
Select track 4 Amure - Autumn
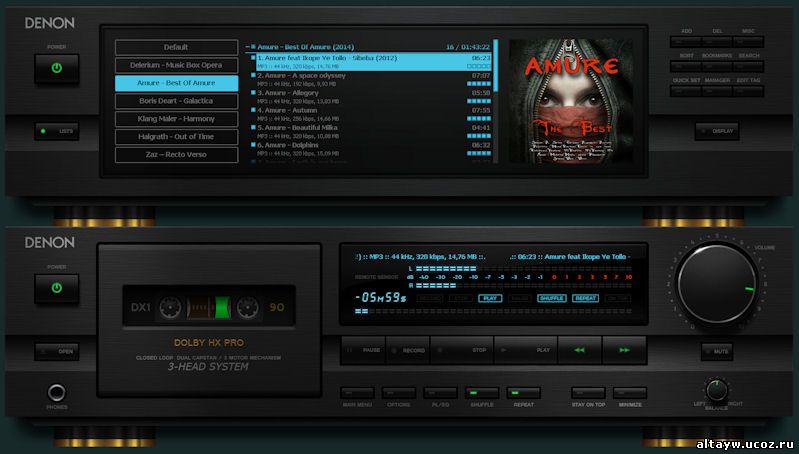374,114
